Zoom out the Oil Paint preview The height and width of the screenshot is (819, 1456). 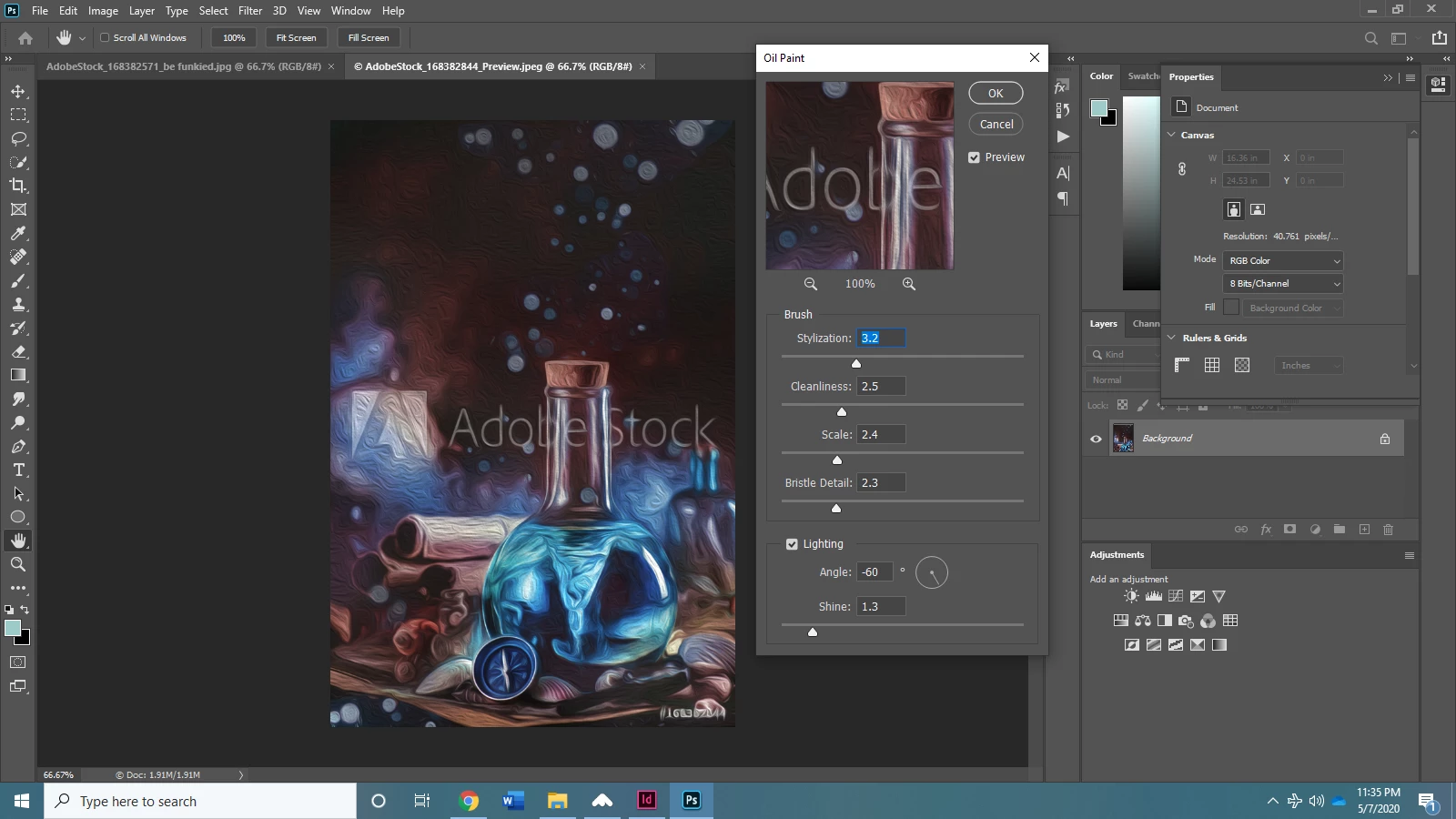[810, 284]
